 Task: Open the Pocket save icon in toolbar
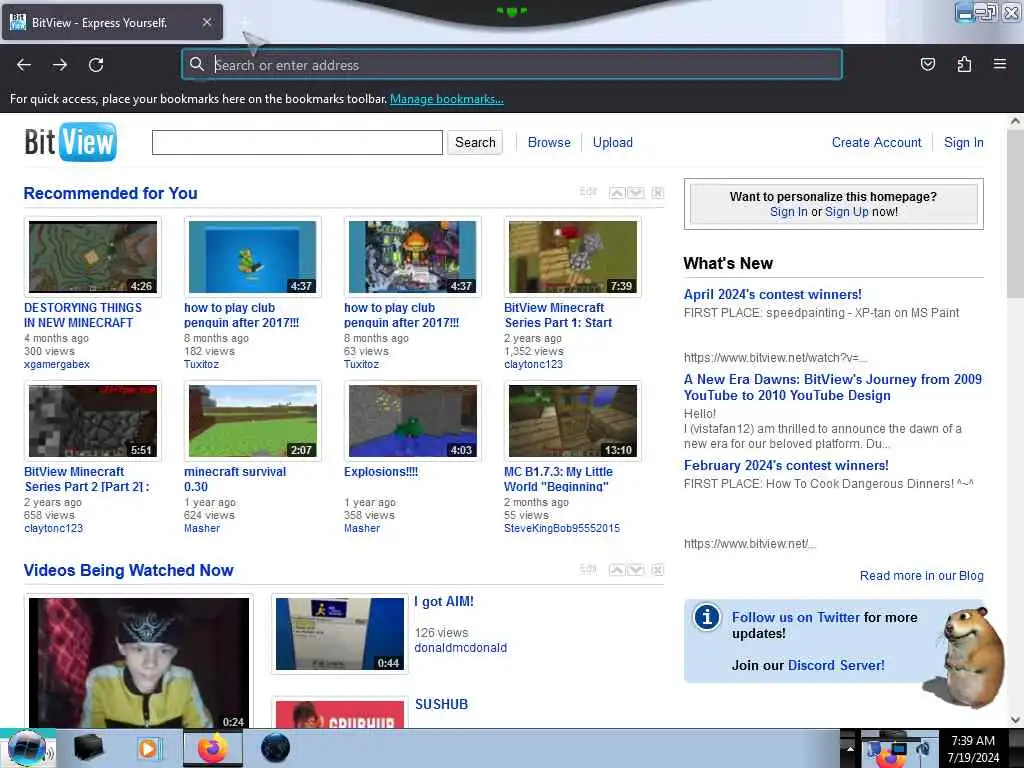coord(927,64)
